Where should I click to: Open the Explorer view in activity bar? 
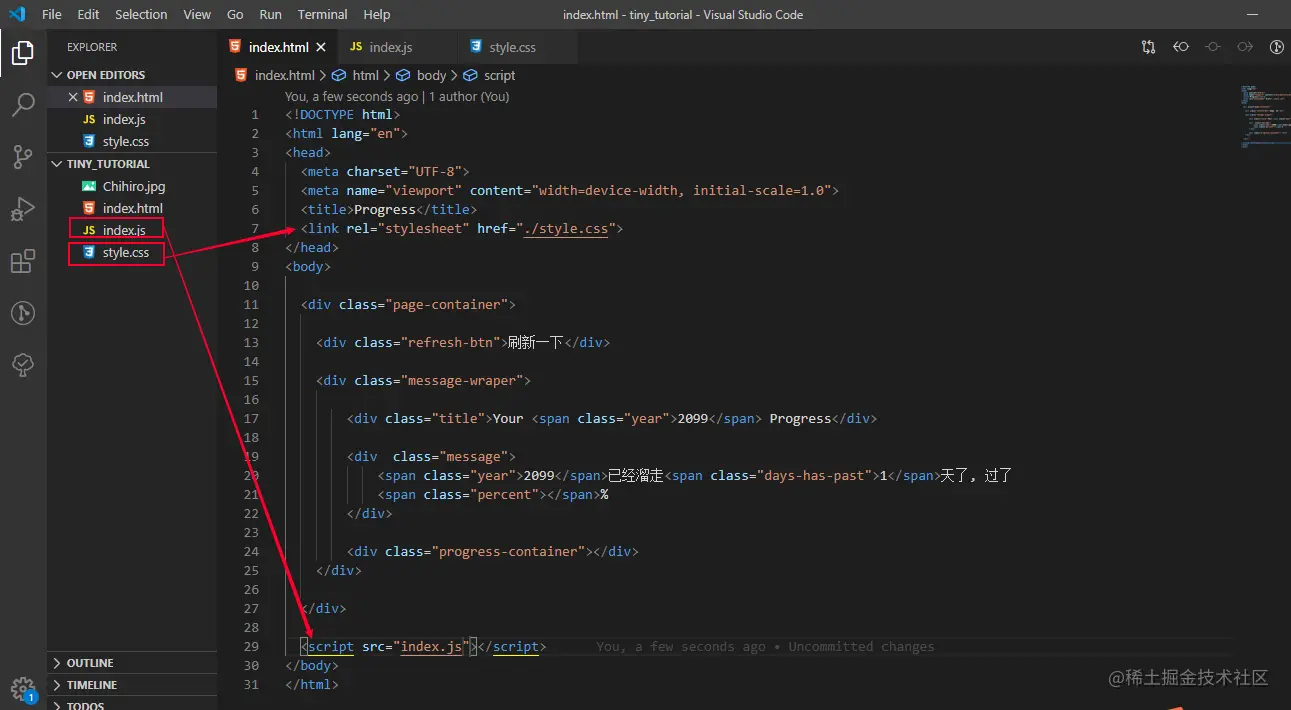coord(22,53)
